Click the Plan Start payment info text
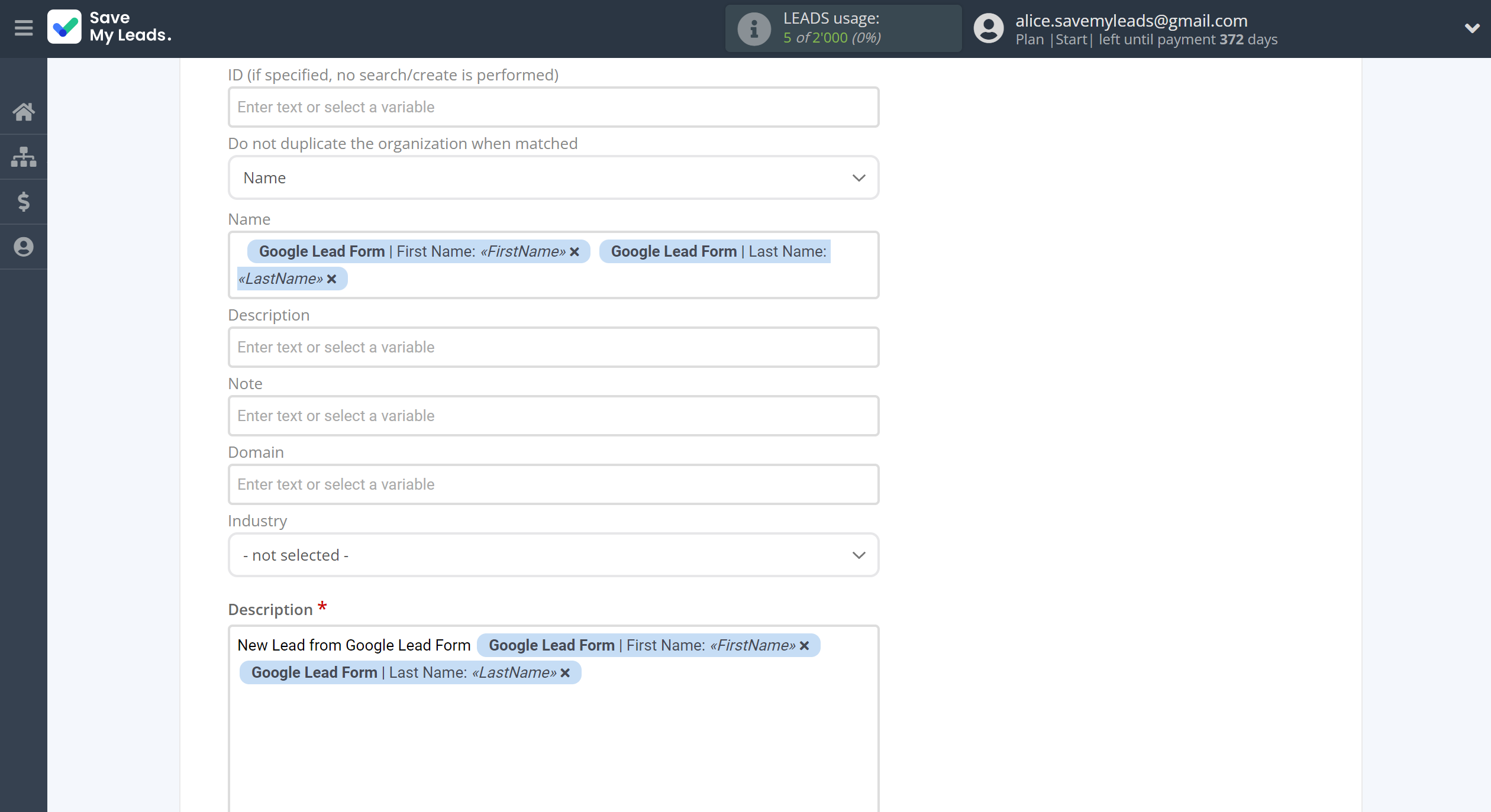 coord(1146,40)
